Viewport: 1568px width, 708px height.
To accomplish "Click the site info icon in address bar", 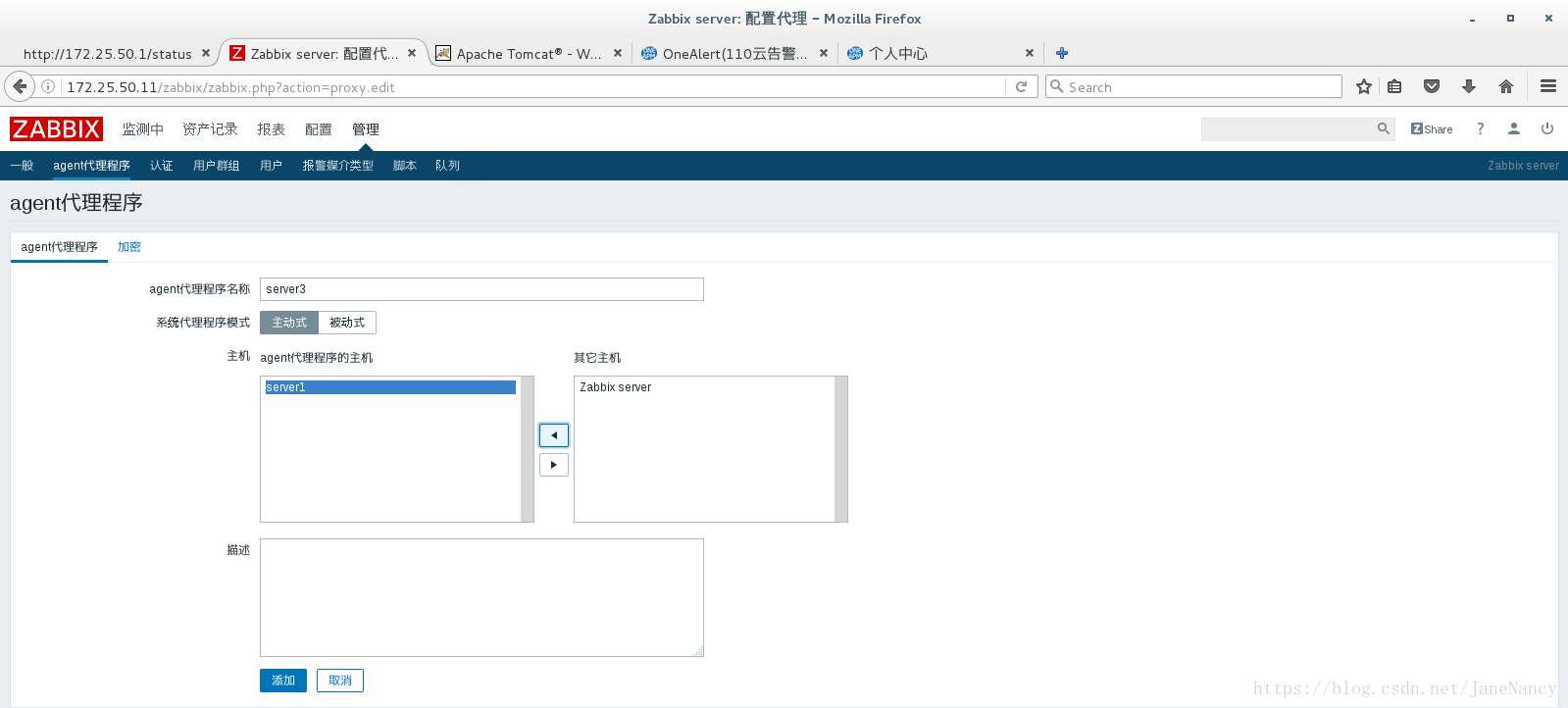I will click(x=48, y=86).
